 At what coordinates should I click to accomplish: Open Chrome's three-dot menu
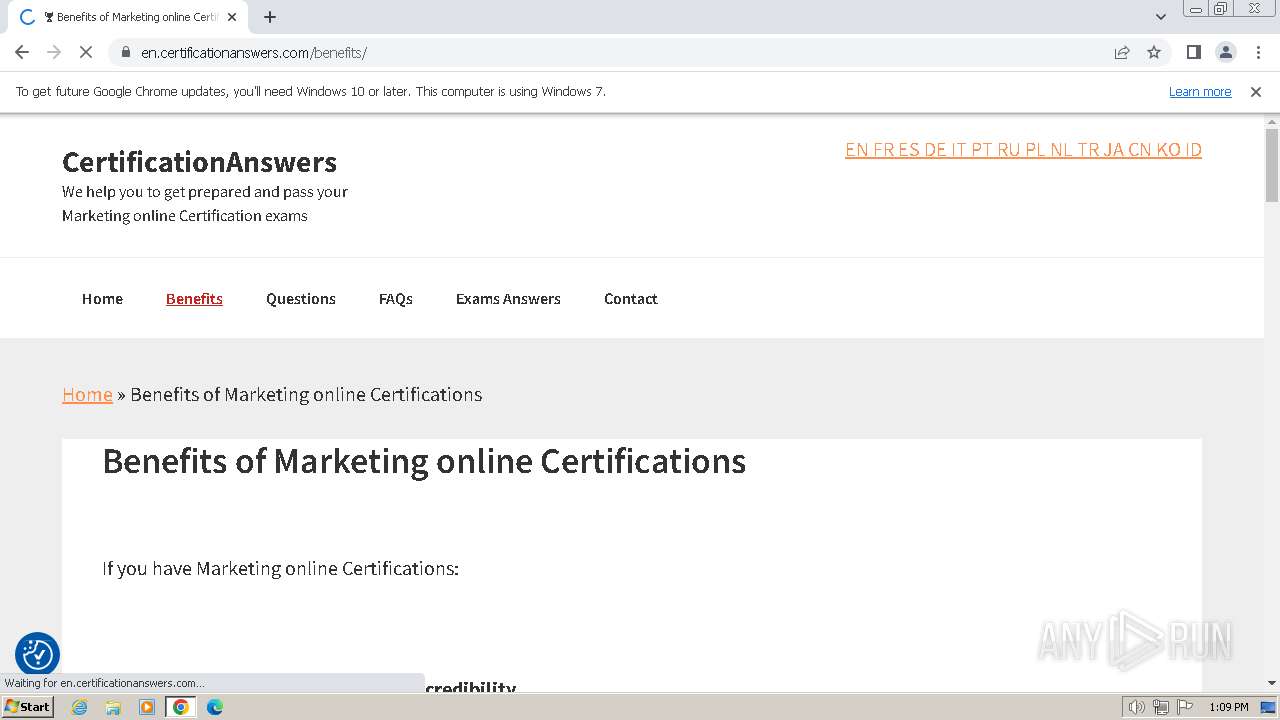pos(1258,52)
